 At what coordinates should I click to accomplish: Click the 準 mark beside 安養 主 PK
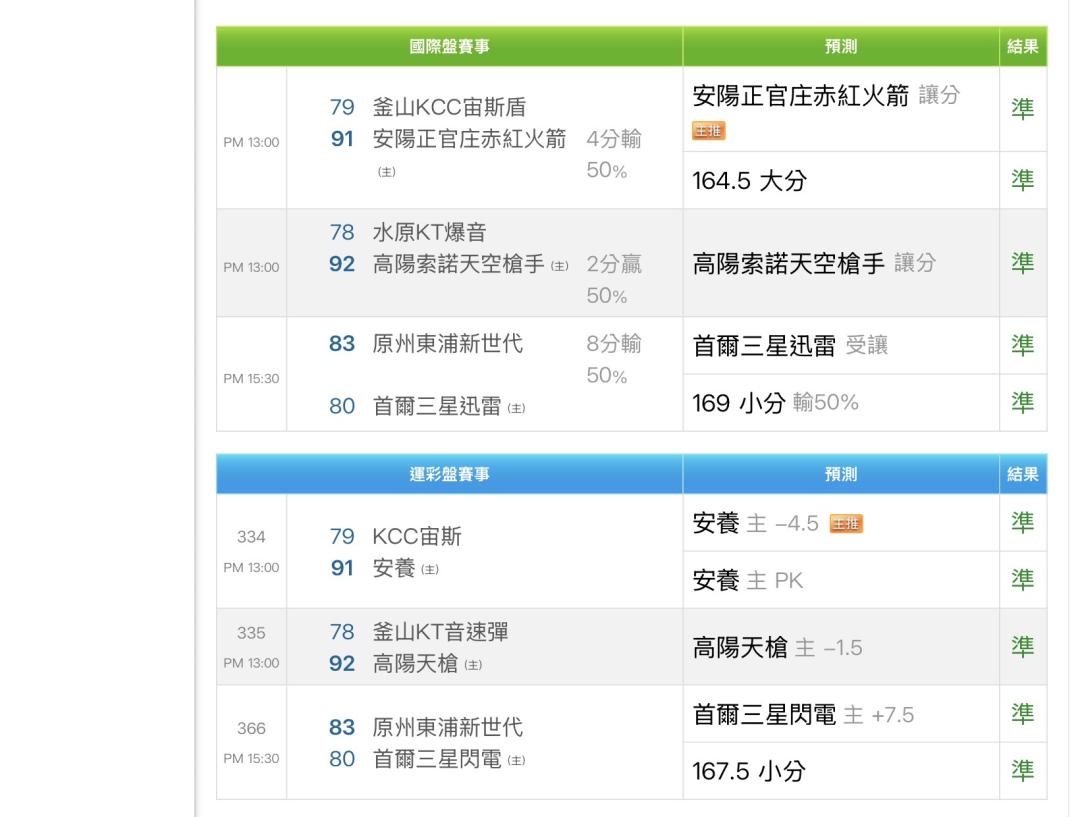click(x=1022, y=580)
